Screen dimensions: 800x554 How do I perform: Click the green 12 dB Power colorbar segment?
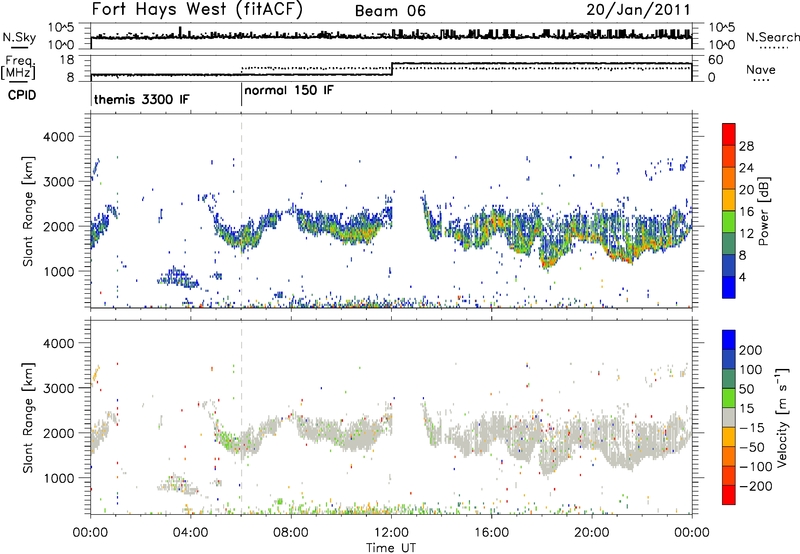[x=729, y=221]
